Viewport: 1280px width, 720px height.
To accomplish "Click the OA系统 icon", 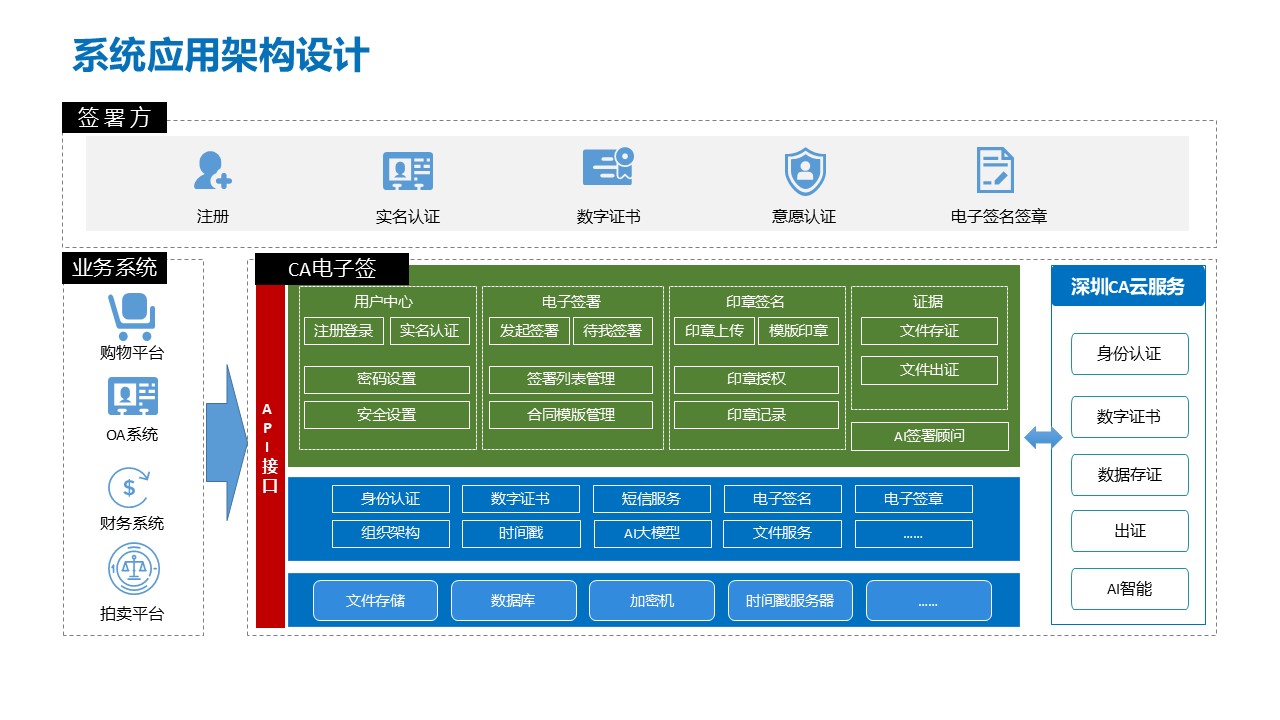I will tap(132, 397).
